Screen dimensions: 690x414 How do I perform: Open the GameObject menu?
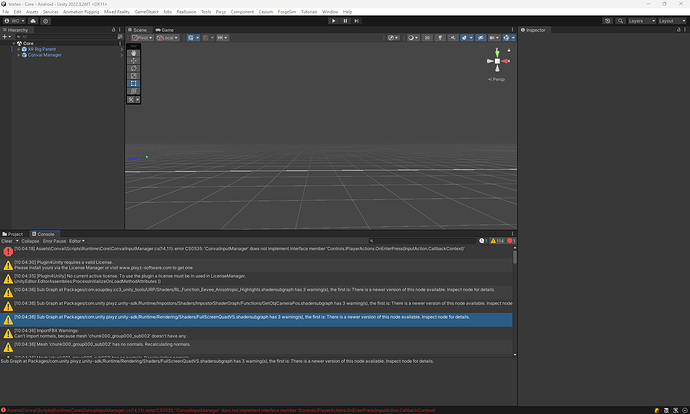[x=147, y=12]
